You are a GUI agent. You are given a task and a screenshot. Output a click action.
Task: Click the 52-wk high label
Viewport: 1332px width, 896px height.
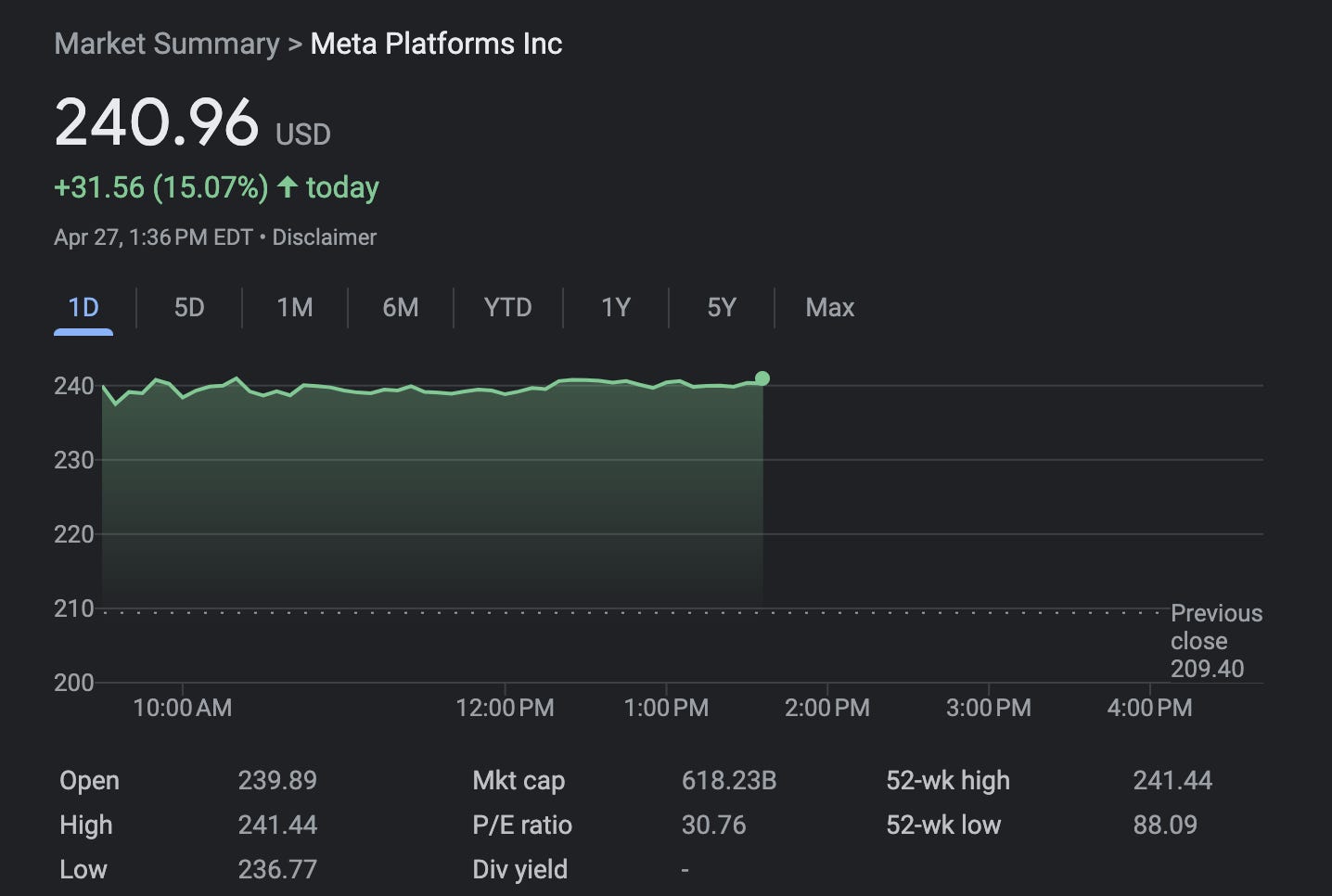pyautogui.click(x=948, y=780)
